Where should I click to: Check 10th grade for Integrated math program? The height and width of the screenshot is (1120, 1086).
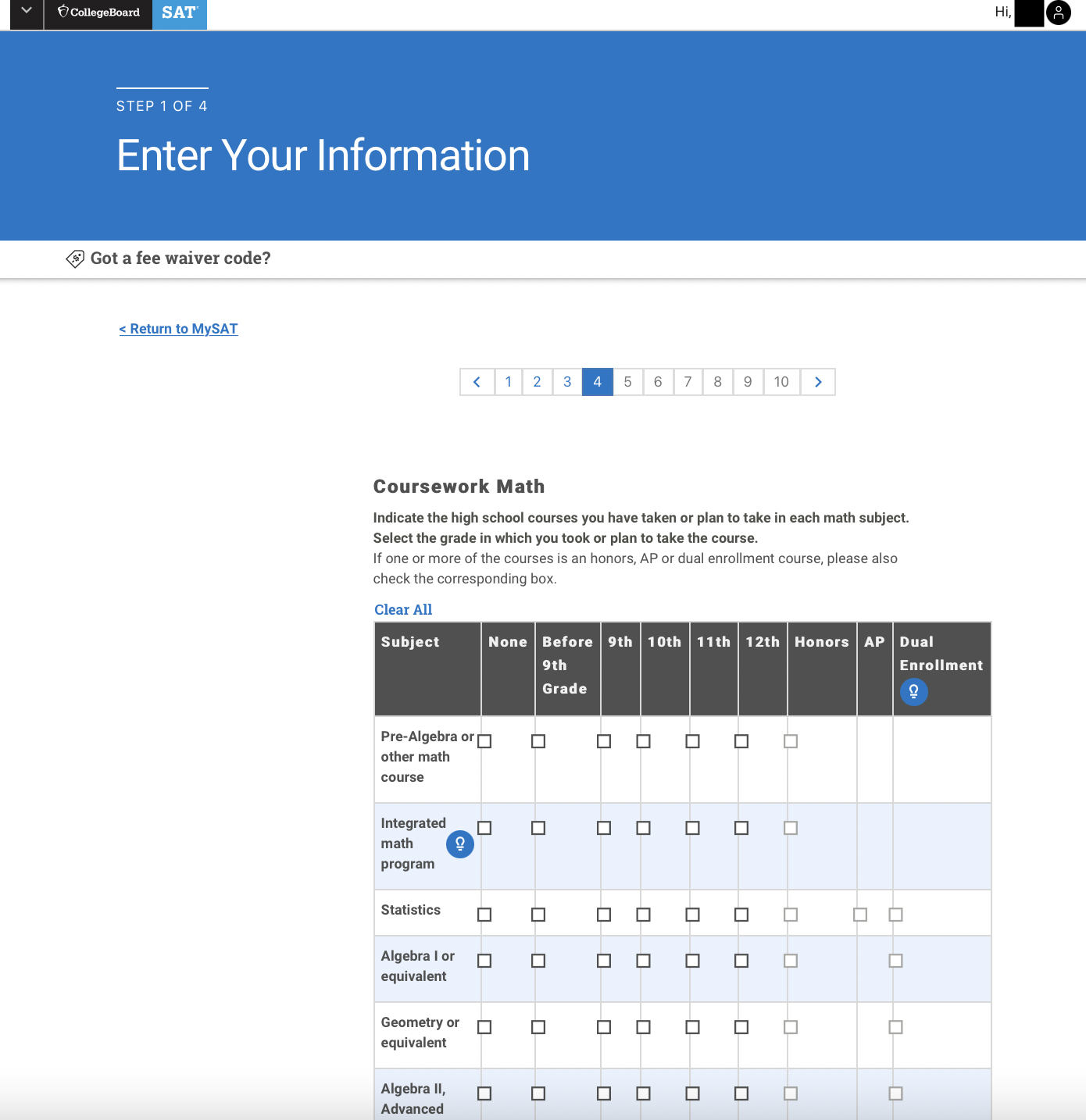point(643,827)
